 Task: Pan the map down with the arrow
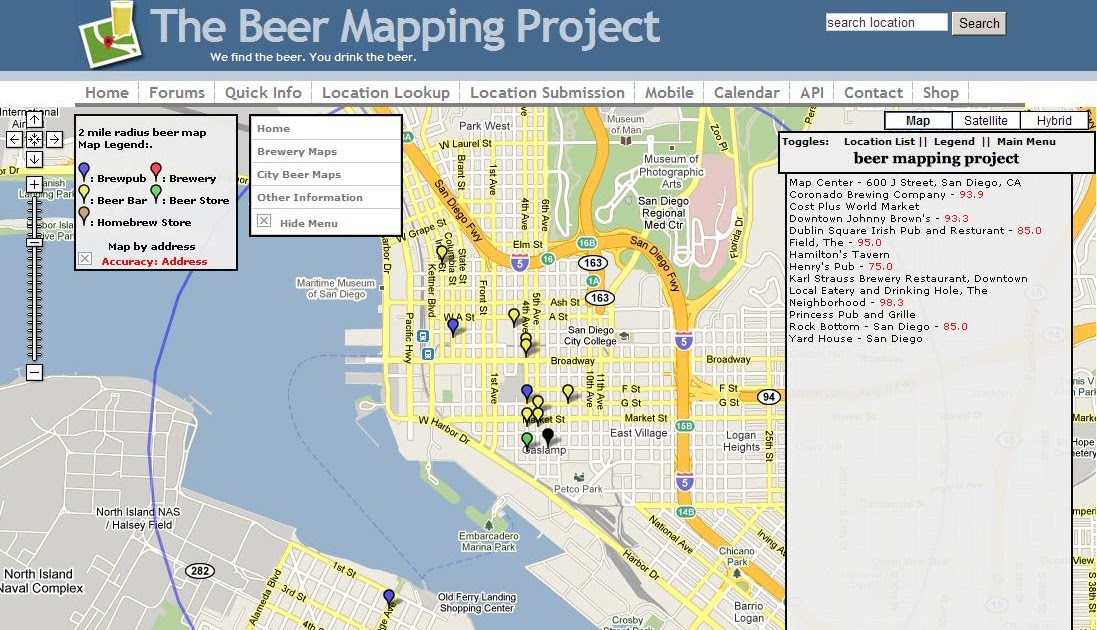(x=34, y=159)
